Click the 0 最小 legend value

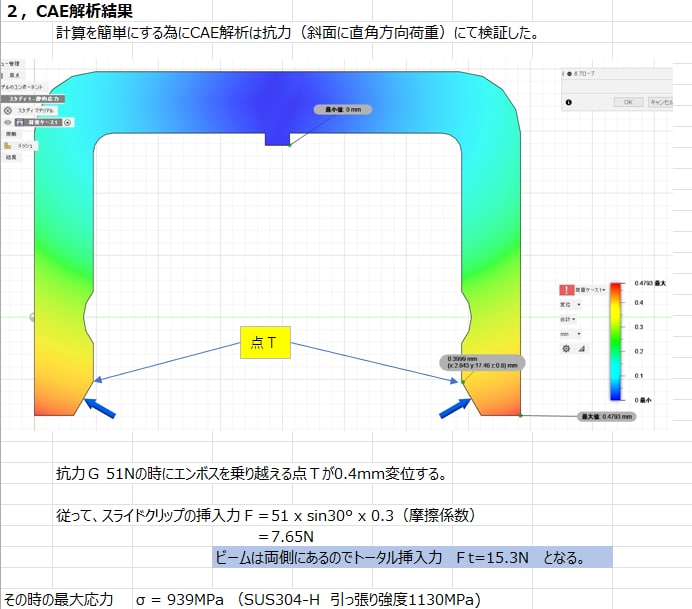[643, 400]
